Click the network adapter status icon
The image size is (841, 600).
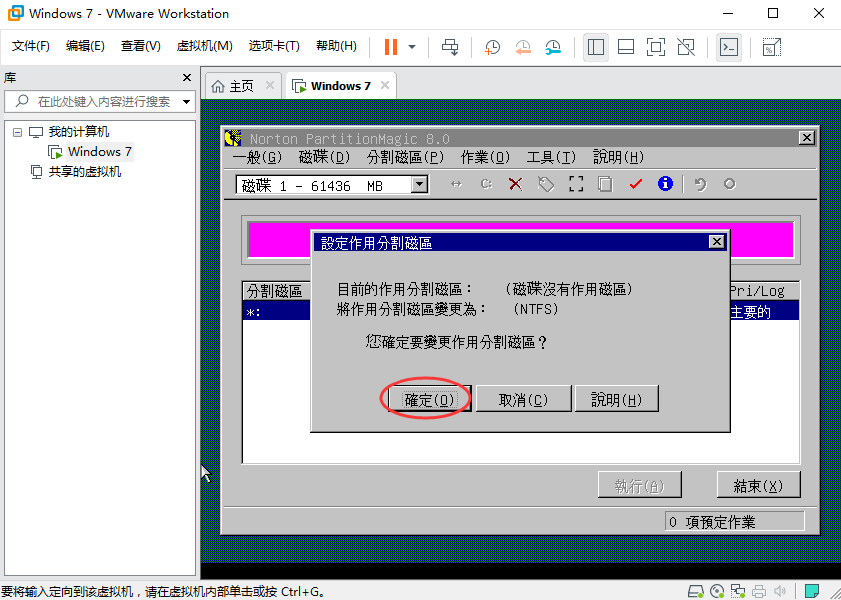[x=738, y=591]
